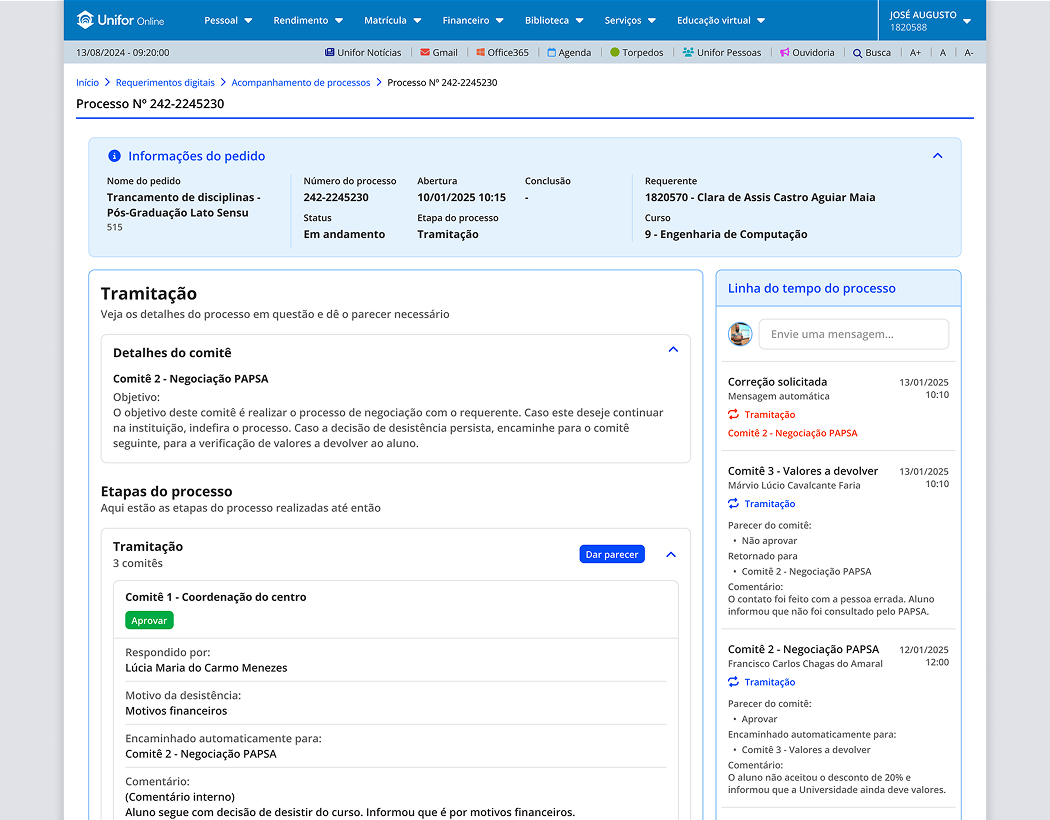Open the Educação virtual dropdown menu
This screenshot has width=1050, height=820.
(x=721, y=20)
